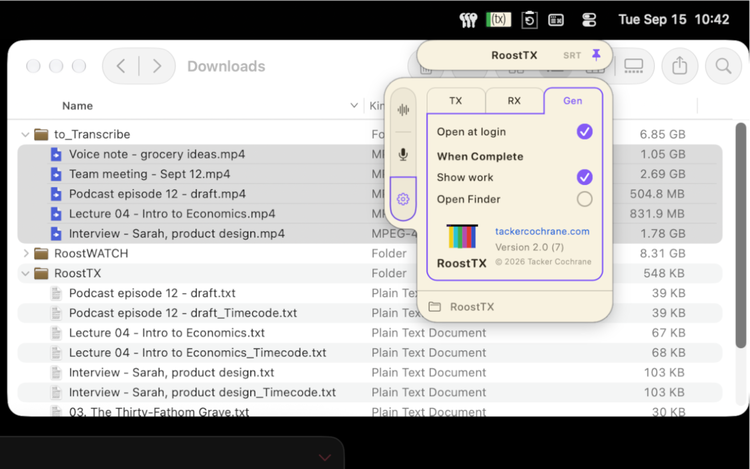Click the Finder gallery view toolbar icon

click(x=634, y=65)
